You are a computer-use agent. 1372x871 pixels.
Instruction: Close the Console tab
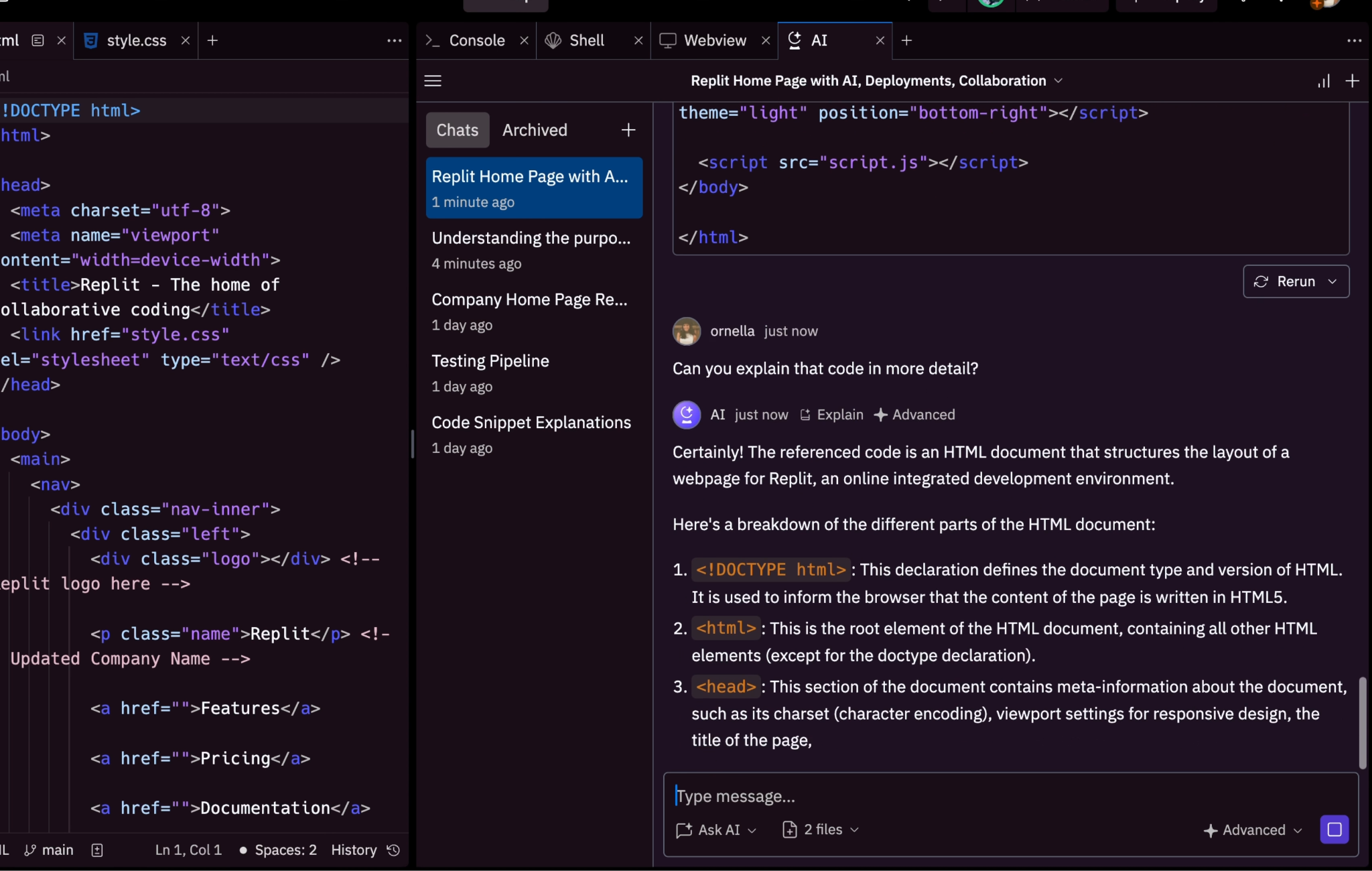click(524, 40)
